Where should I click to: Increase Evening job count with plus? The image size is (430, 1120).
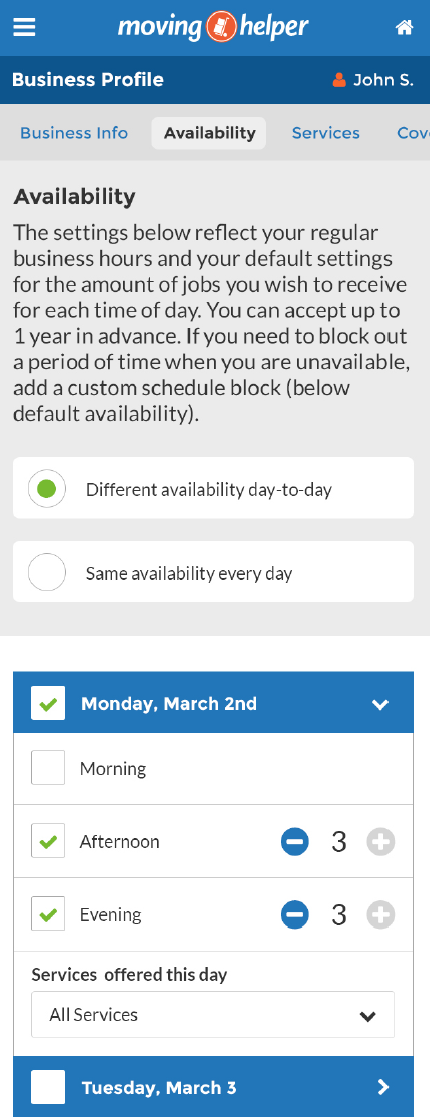pyautogui.click(x=381, y=915)
